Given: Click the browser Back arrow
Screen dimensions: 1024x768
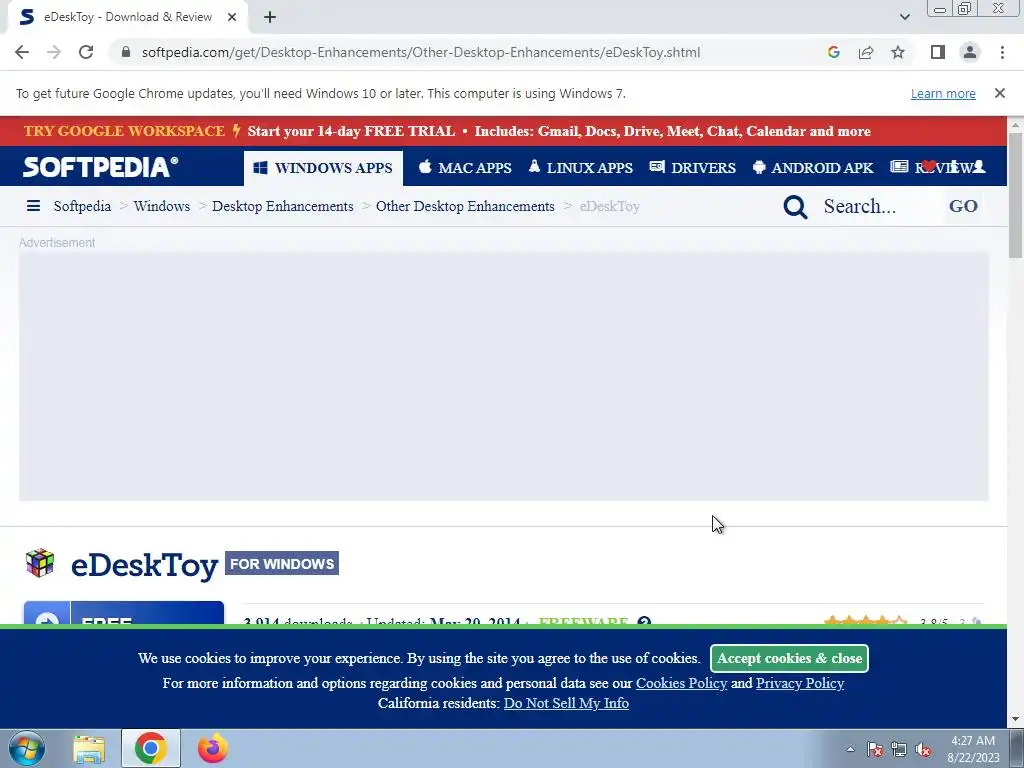Looking at the screenshot, I should 22,52.
